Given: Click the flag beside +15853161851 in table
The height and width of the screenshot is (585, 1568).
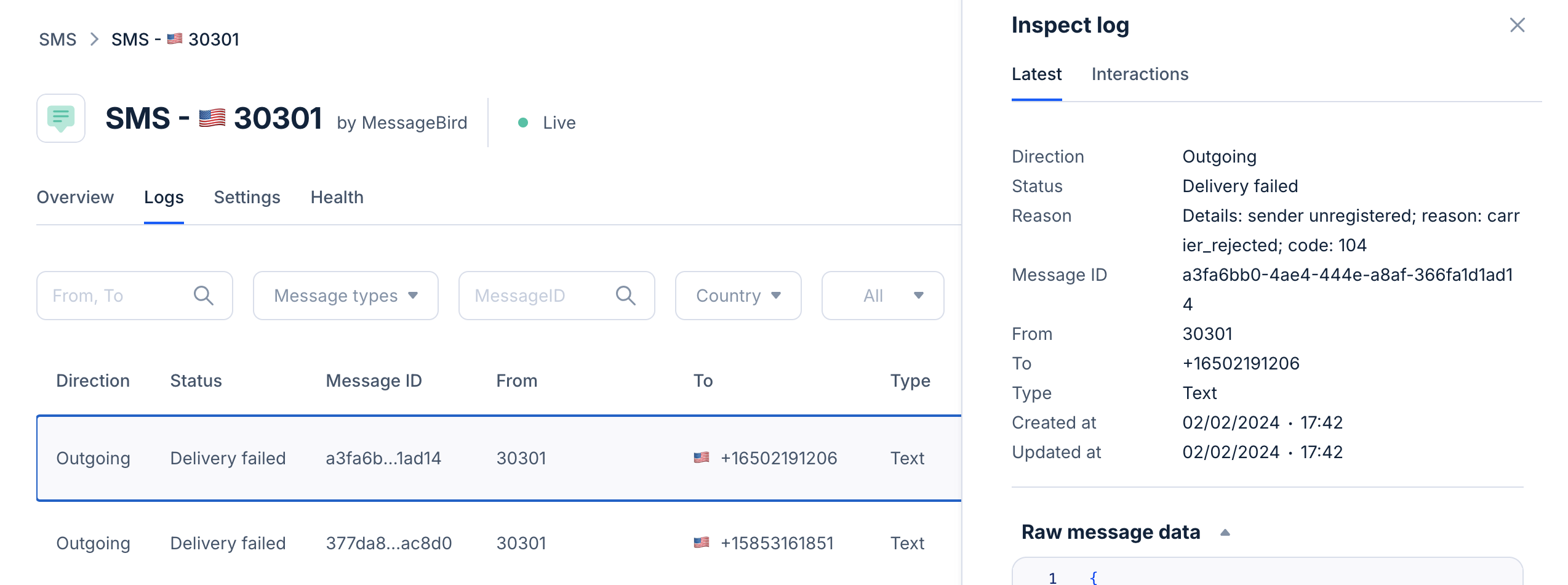Looking at the screenshot, I should [x=701, y=543].
